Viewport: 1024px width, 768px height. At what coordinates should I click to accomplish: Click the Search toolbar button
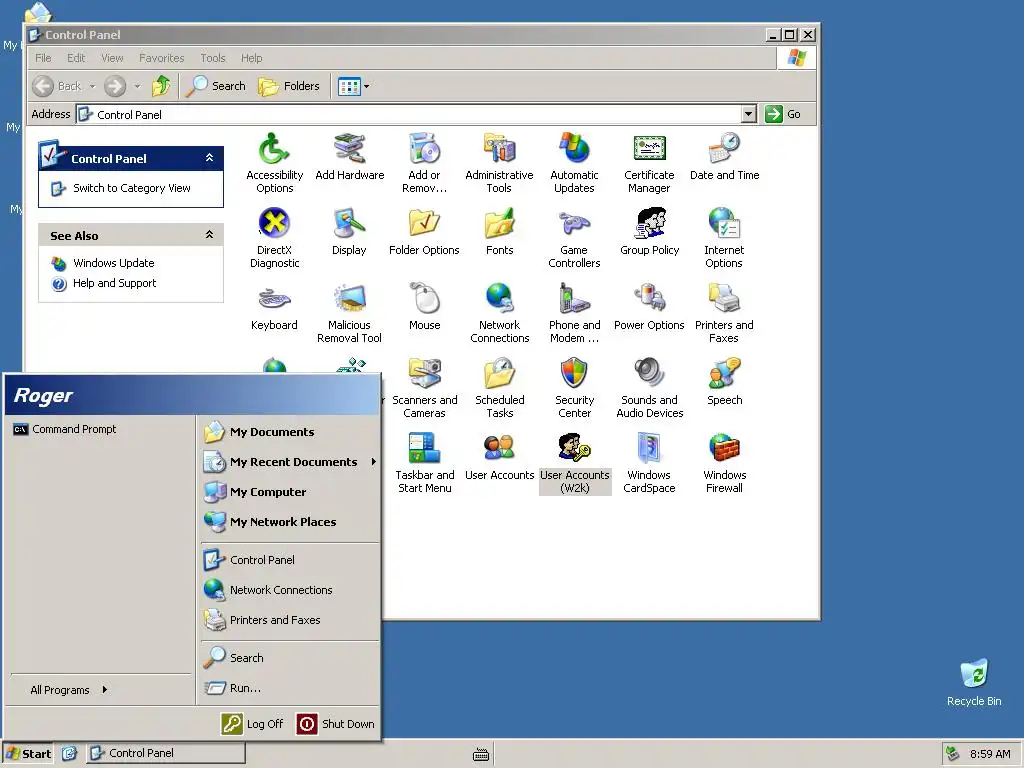(x=216, y=86)
